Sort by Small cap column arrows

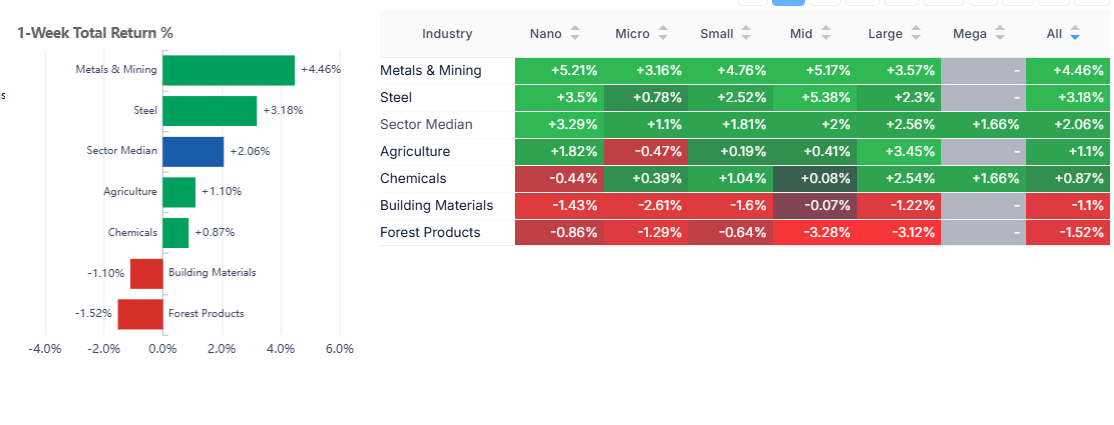(x=745, y=34)
